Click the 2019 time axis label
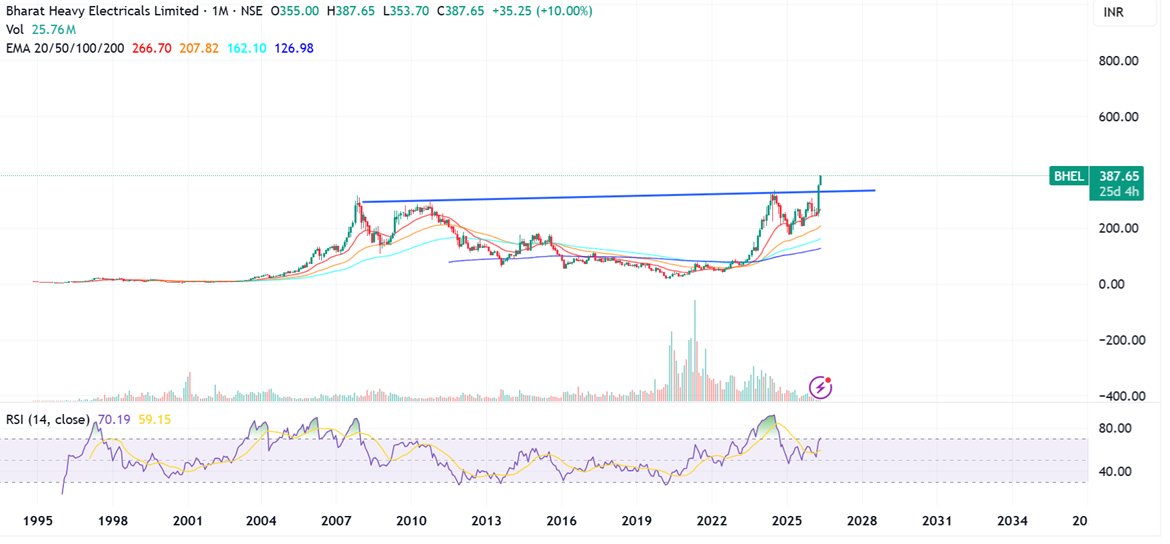 [x=636, y=520]
